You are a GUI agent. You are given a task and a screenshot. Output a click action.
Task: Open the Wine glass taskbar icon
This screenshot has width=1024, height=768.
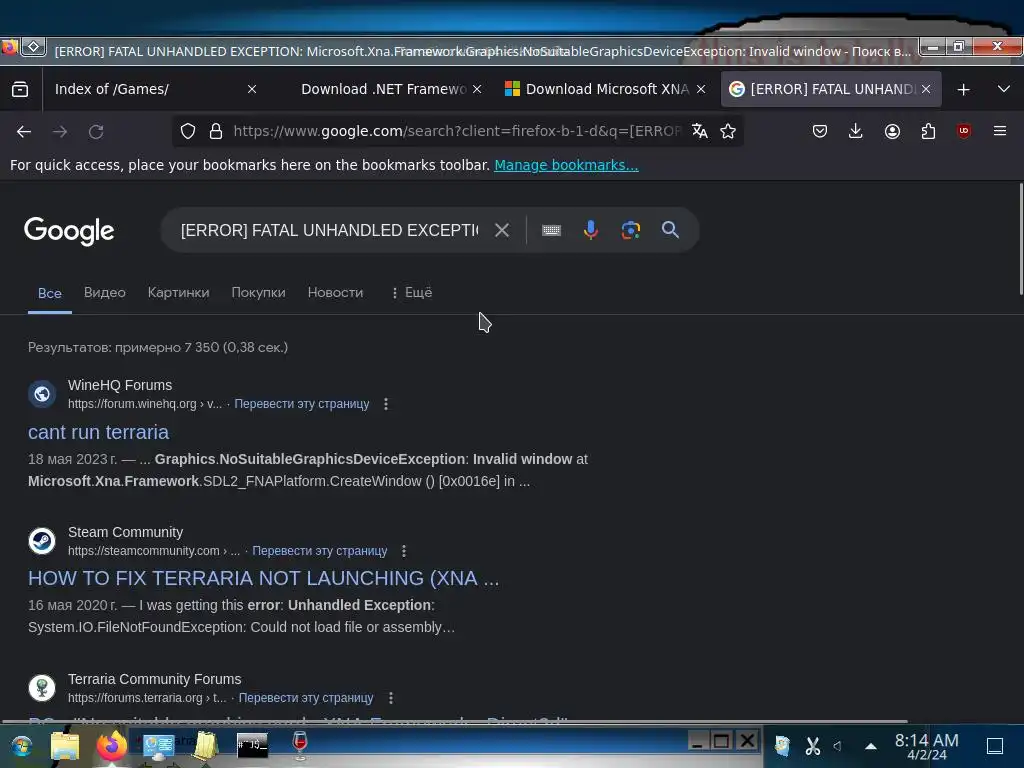[x=300, y=745]
